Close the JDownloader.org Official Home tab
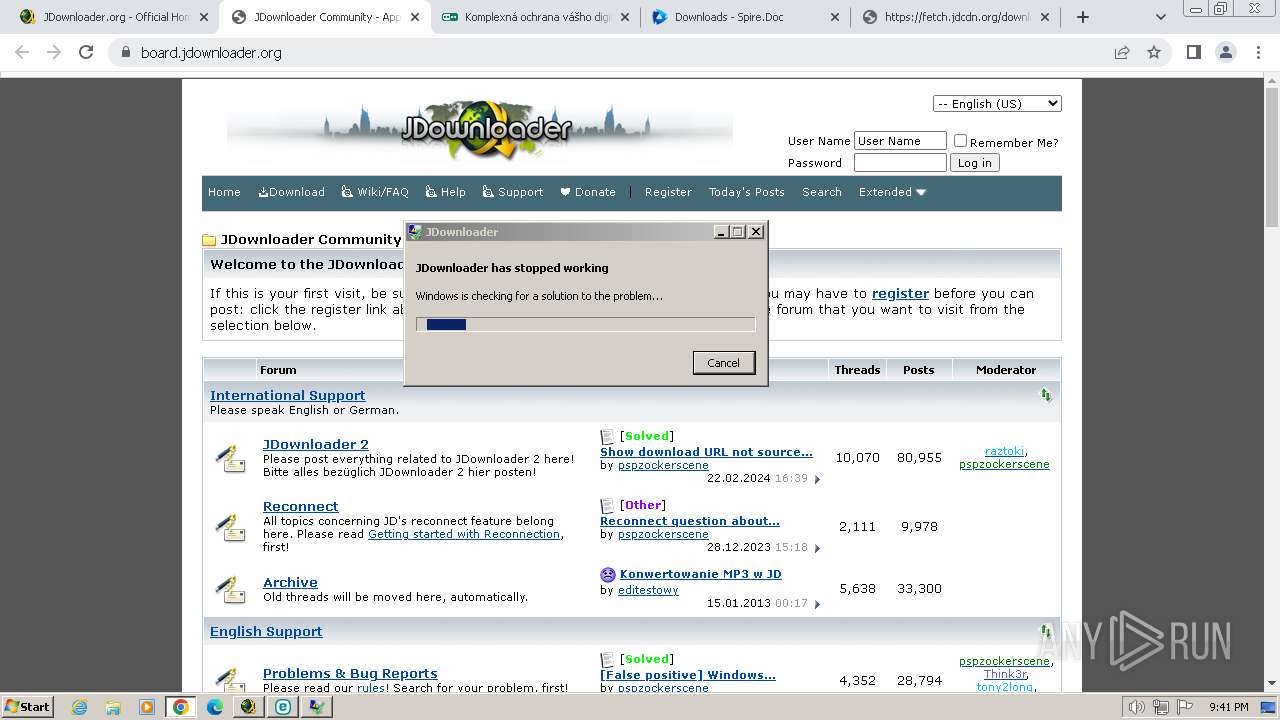 (x=204, y=17)
